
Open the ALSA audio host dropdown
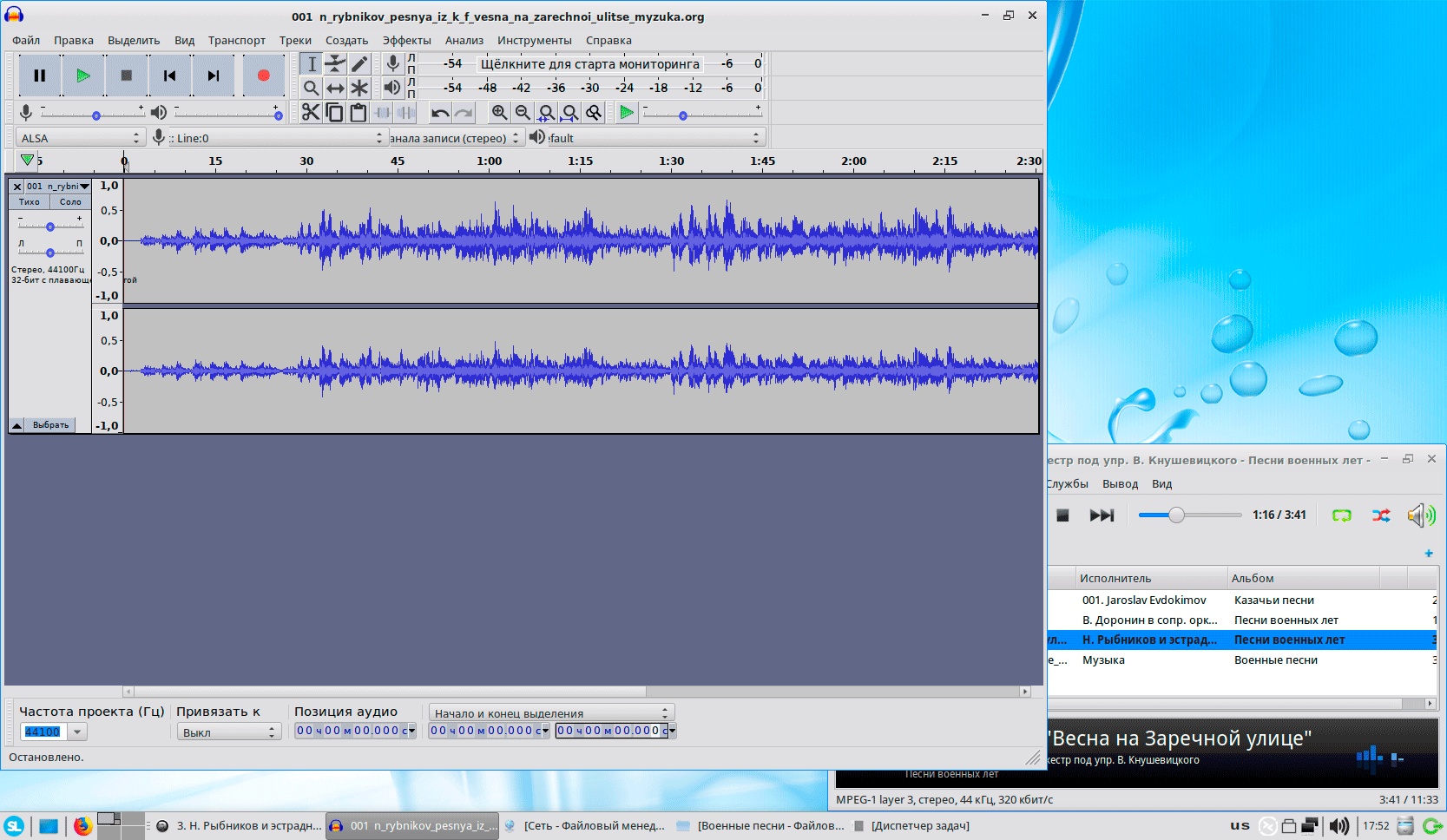(x=79, y=138)
